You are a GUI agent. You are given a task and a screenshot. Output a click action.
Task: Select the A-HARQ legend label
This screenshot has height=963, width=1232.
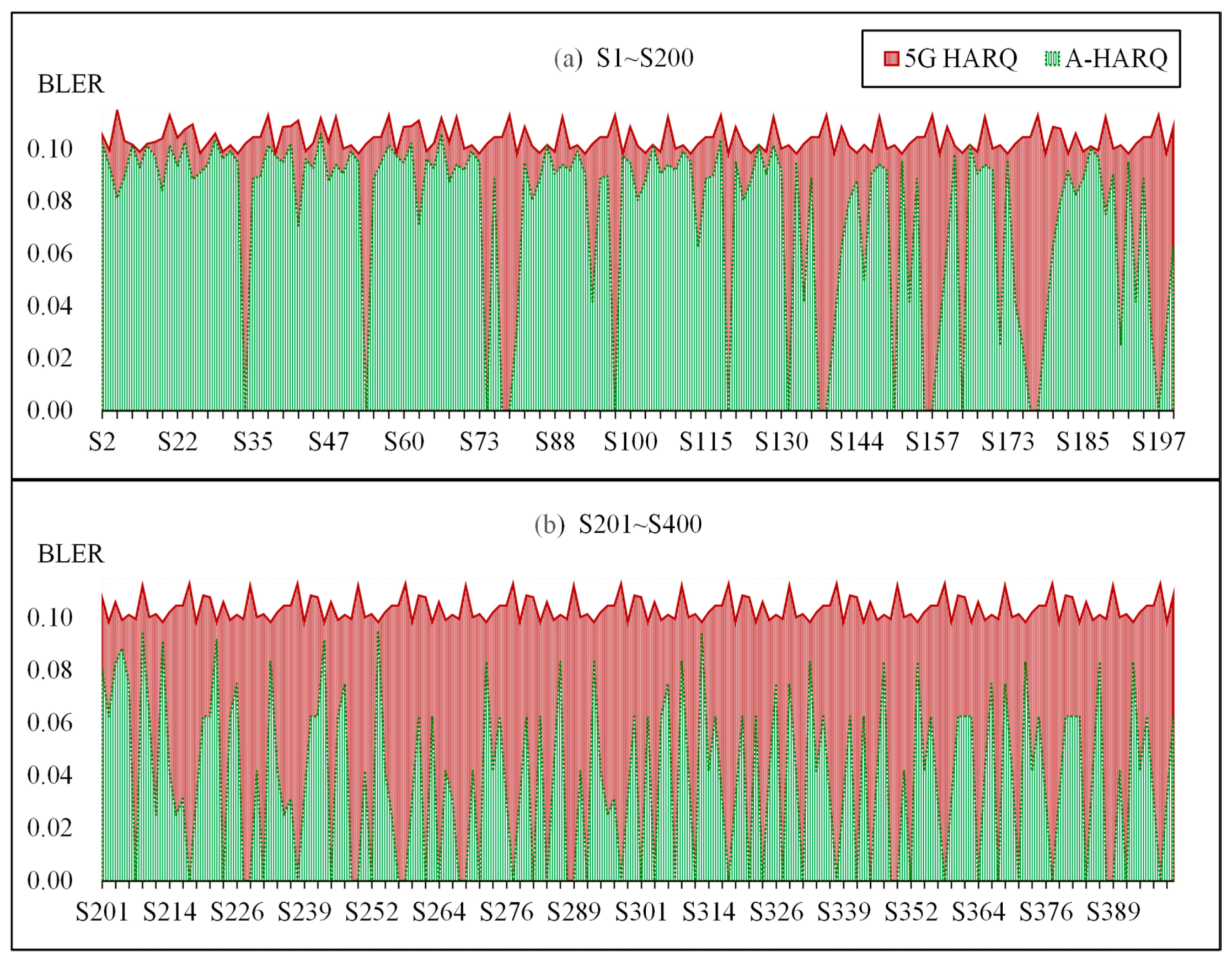[1116, 58]
